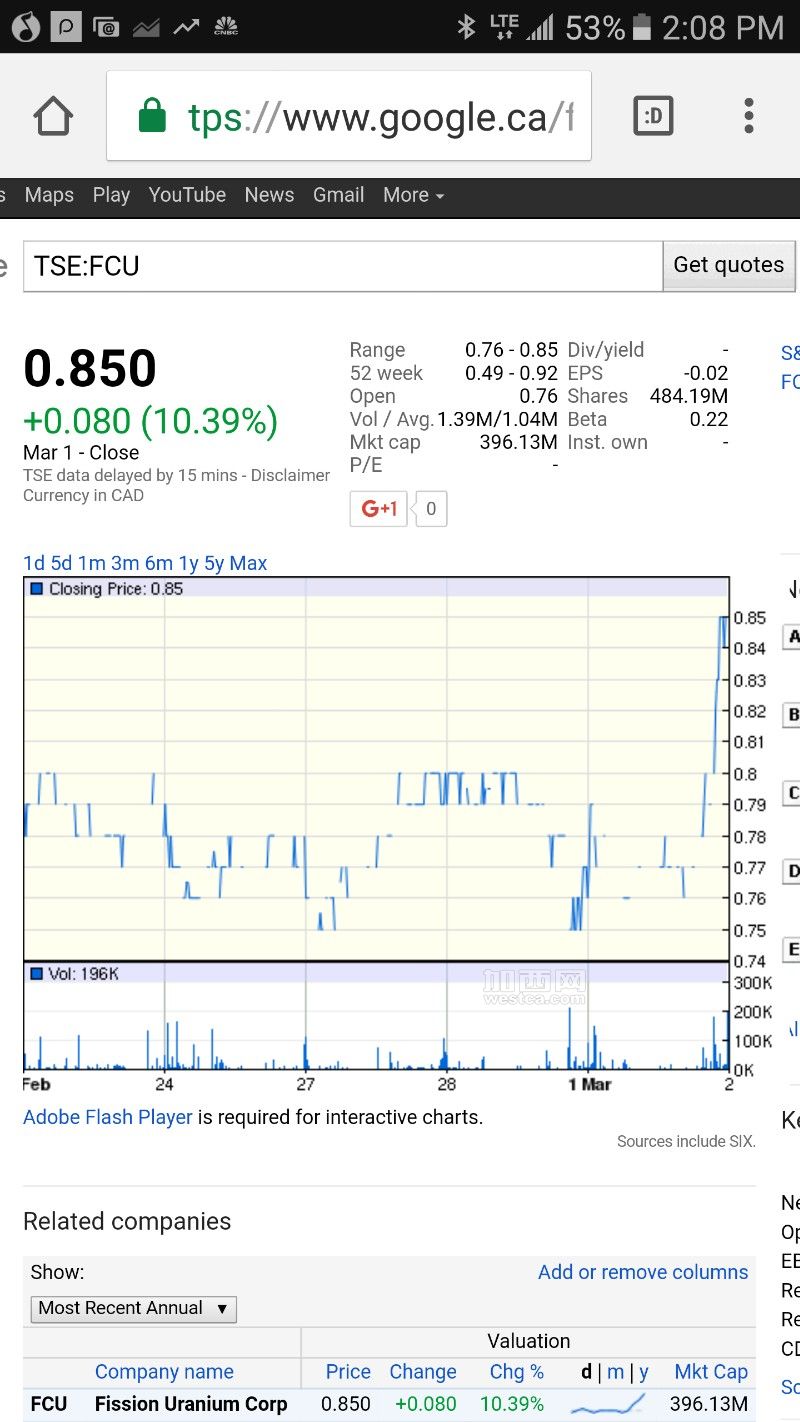The image size is (800, 1422).
Task: Click the TSE:FCU search field
Action: (343, 266)
